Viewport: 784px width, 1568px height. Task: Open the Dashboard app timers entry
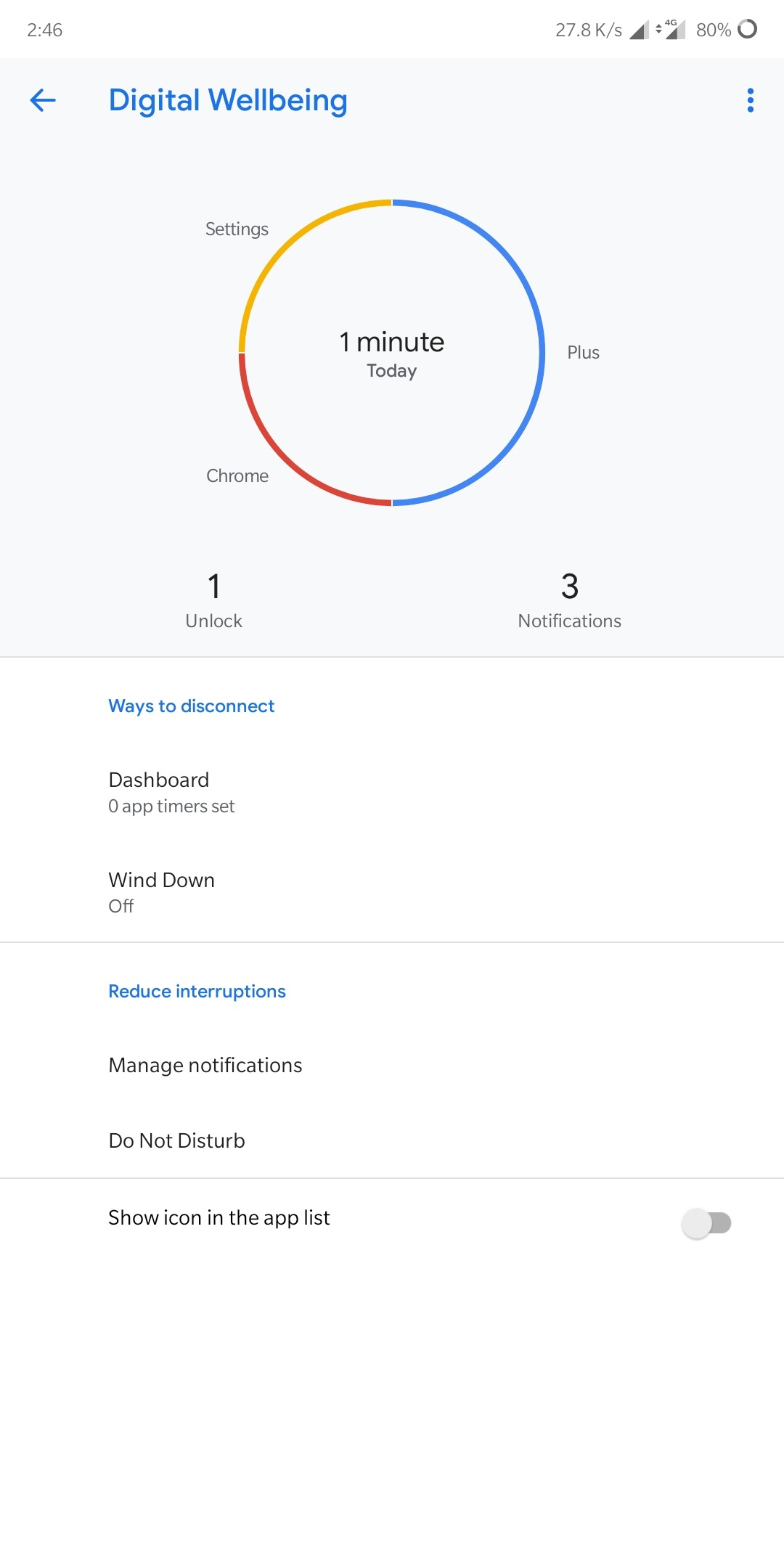click(171, 792)
